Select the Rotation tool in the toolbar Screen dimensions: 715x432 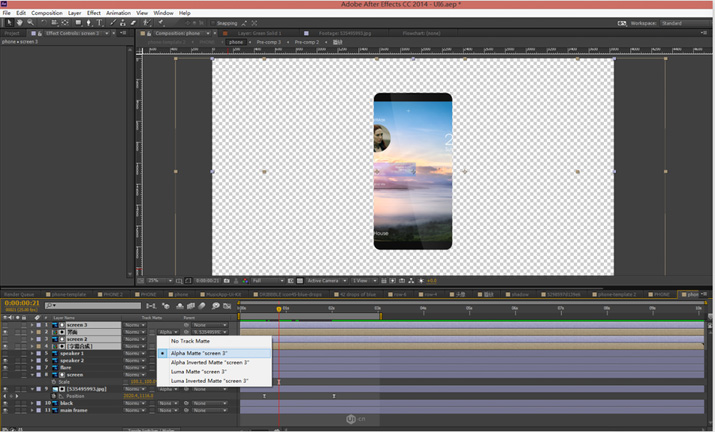point(42,22)
